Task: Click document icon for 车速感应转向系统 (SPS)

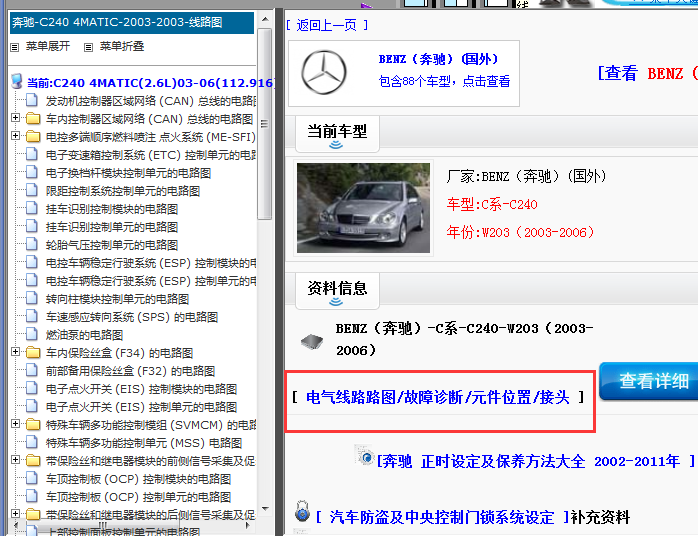Action: tap(32, 316)
